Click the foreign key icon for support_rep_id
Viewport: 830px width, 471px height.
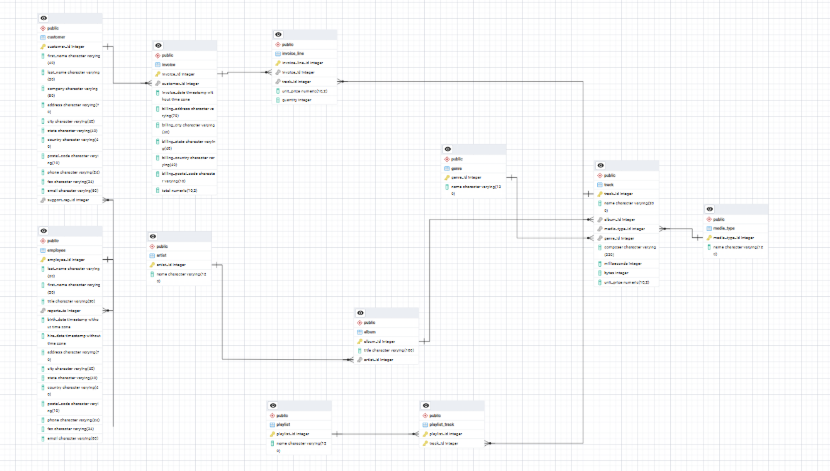click(43, 200)
